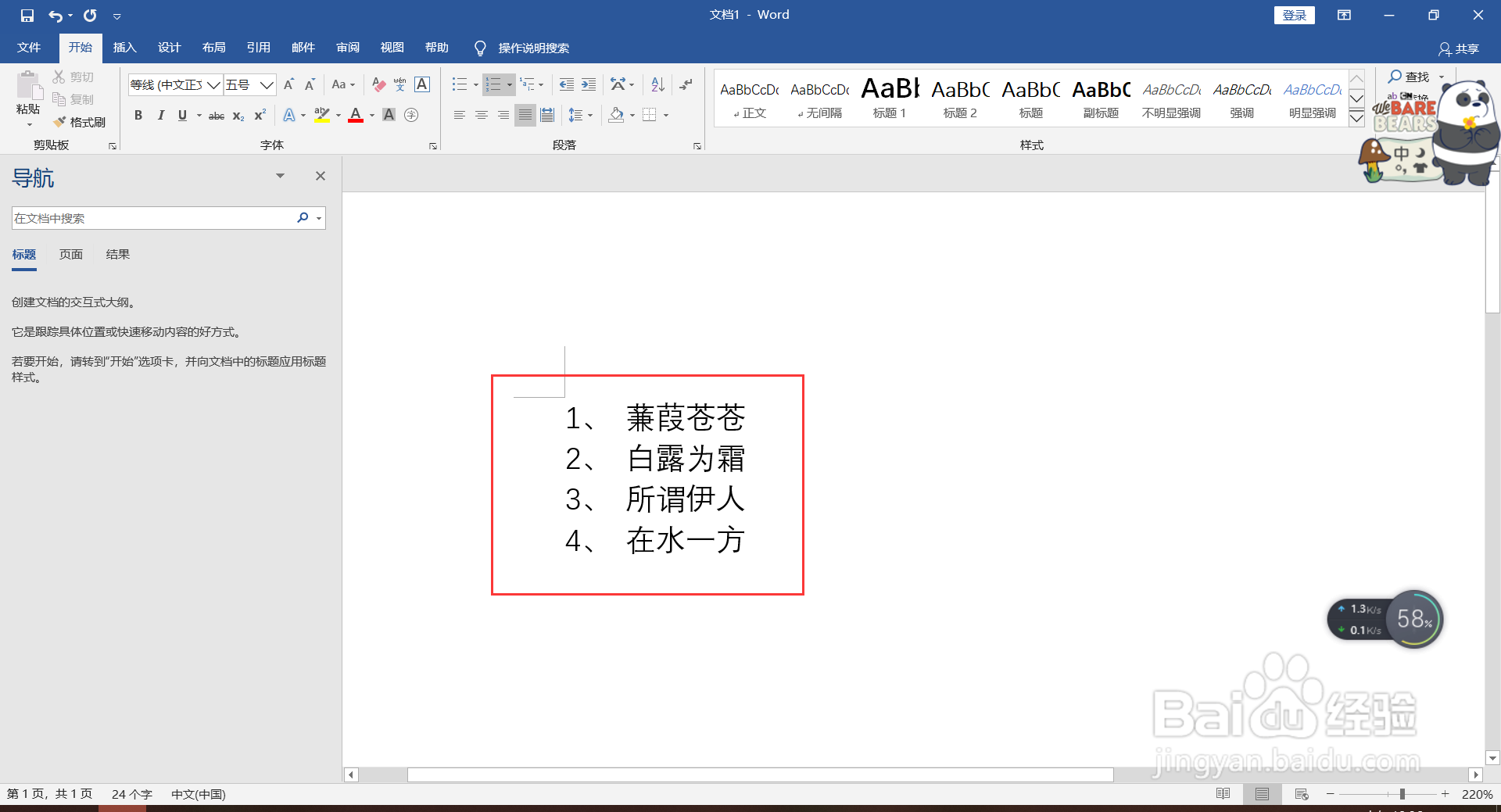The width and height of the screenshot is (1501, 812).
Task: Apply the 无间隔 style
Action: tap(819, 98)
